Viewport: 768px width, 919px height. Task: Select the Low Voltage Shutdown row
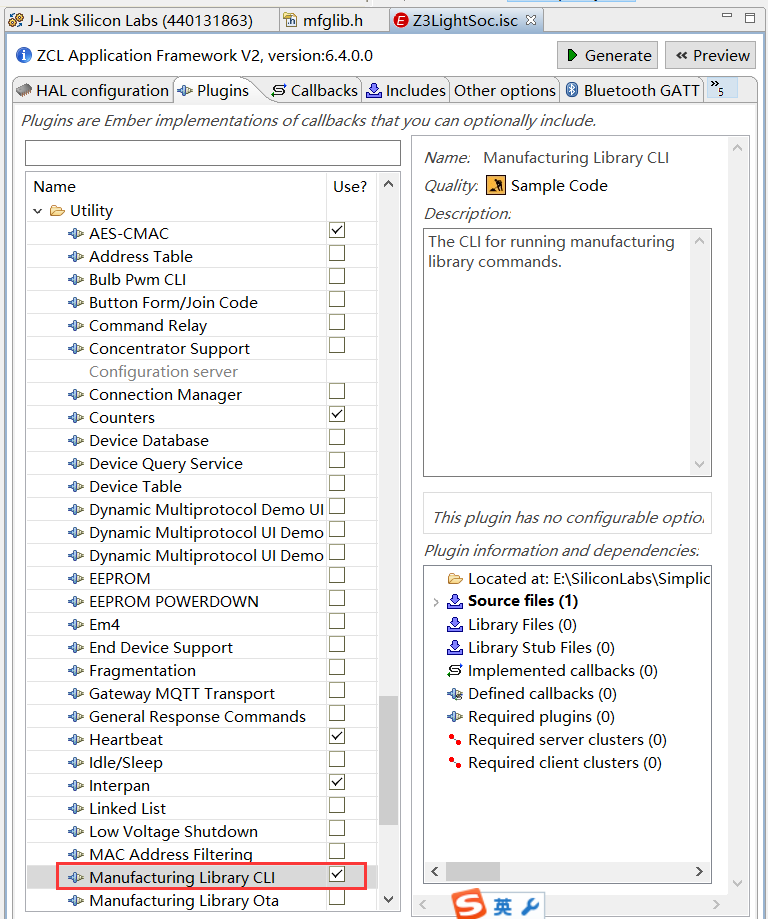point(201,831)
